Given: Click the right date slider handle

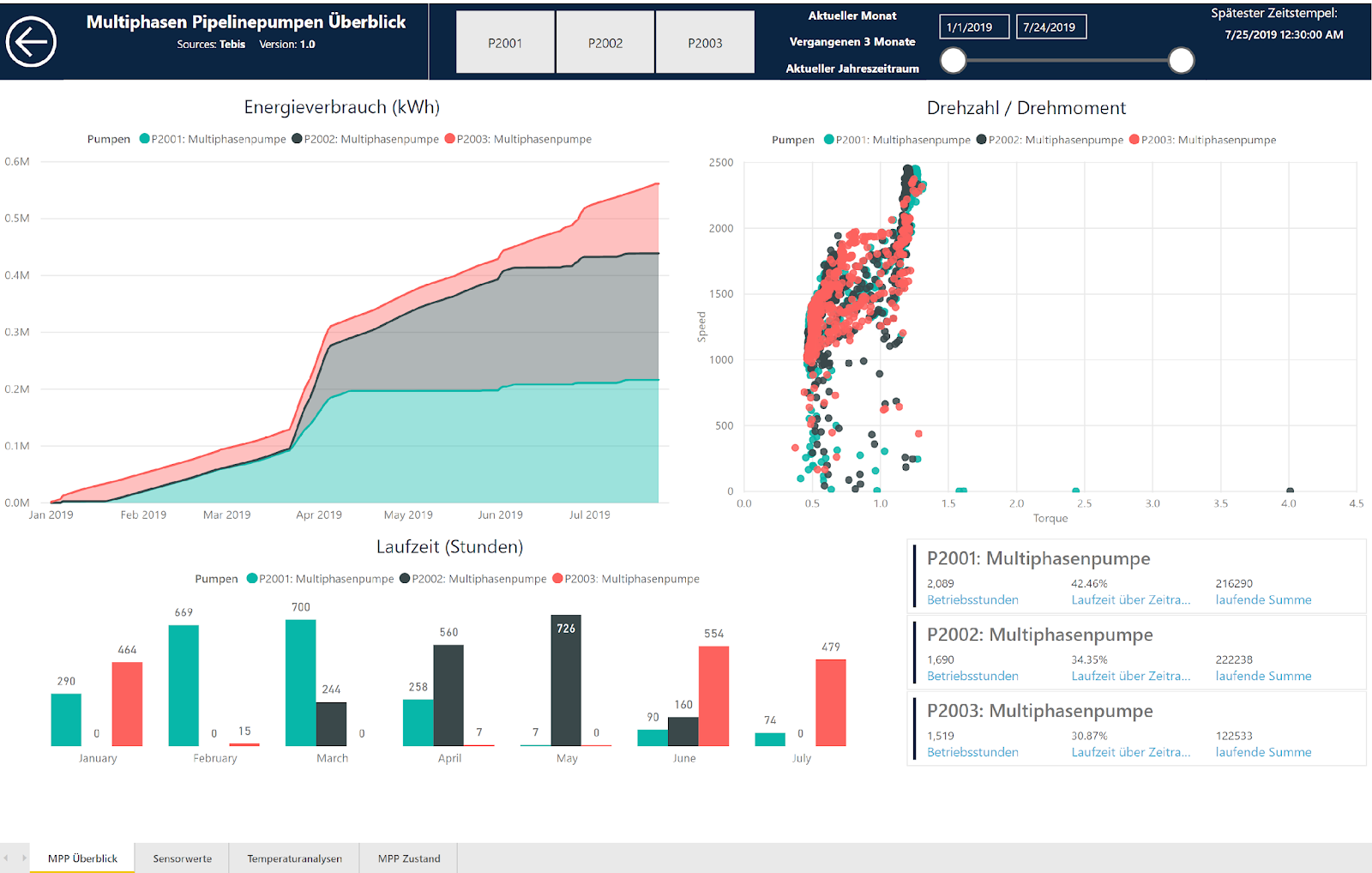Looking at the screenshot, I should click(1181, 60).
